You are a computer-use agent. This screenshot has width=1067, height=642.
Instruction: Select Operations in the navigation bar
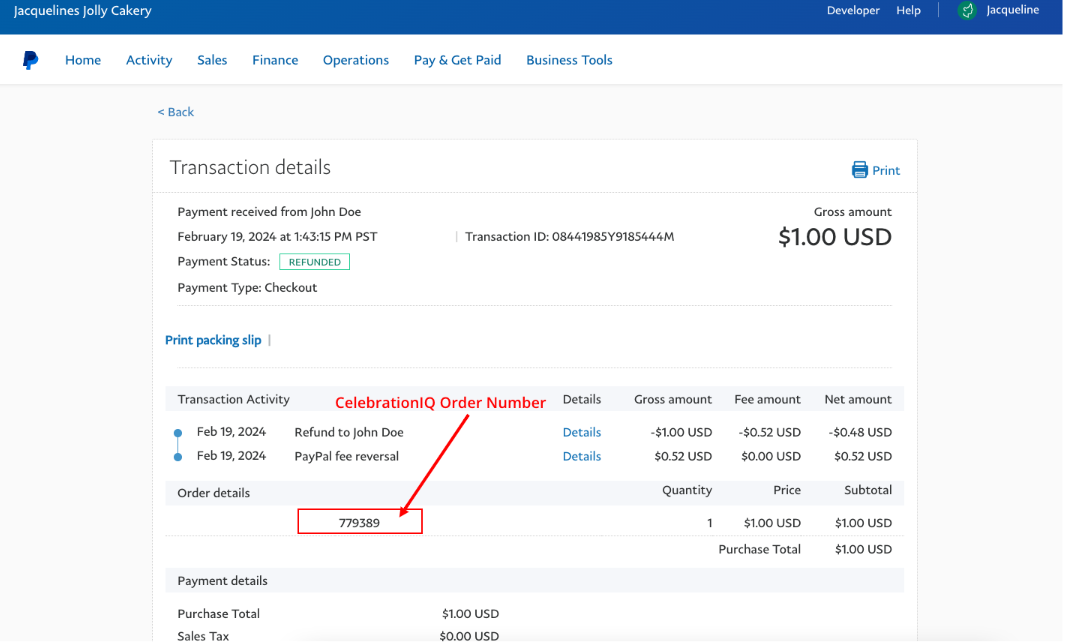[356, 60]
